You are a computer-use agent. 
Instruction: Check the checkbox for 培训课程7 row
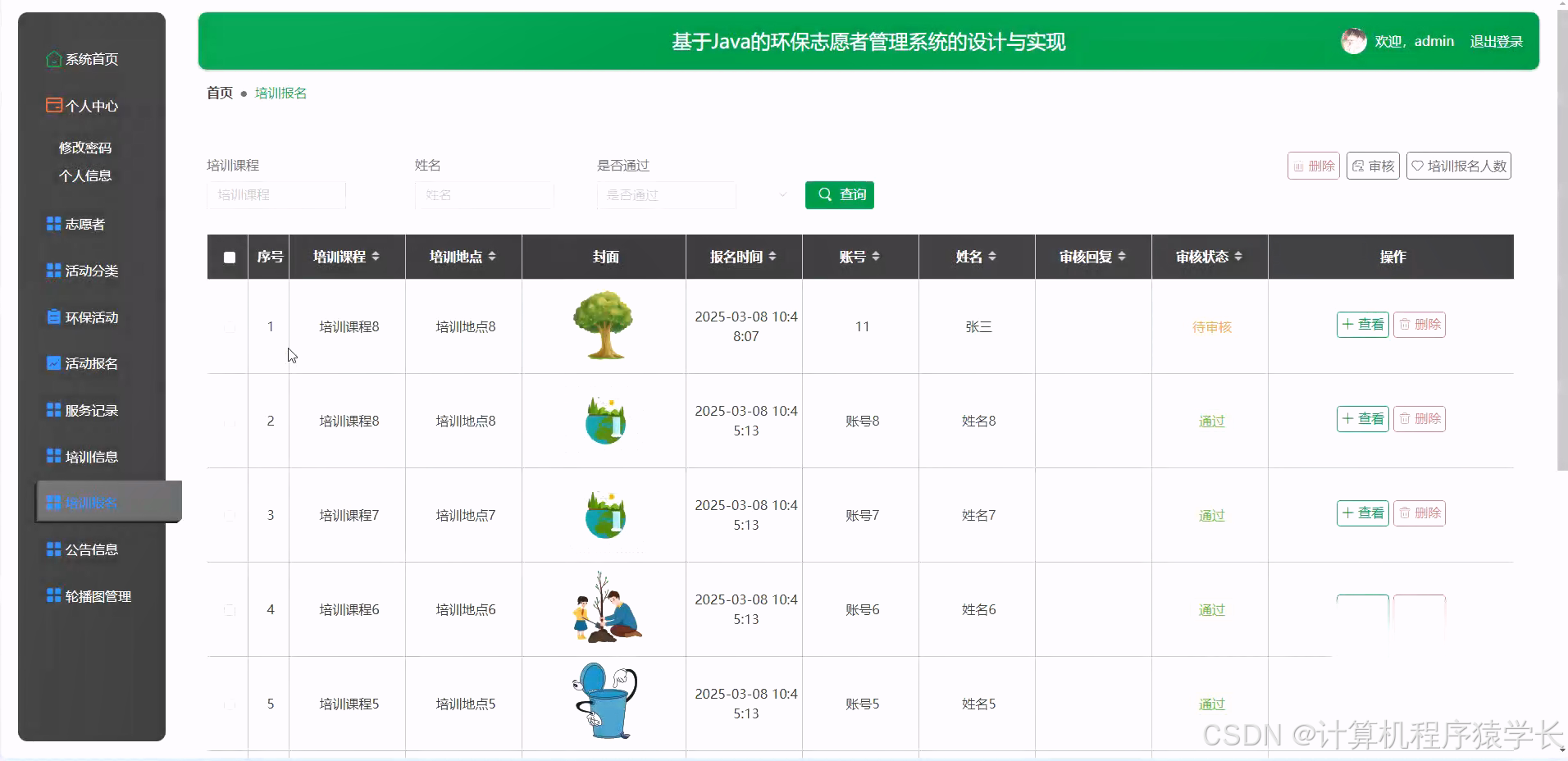[229, 515]
